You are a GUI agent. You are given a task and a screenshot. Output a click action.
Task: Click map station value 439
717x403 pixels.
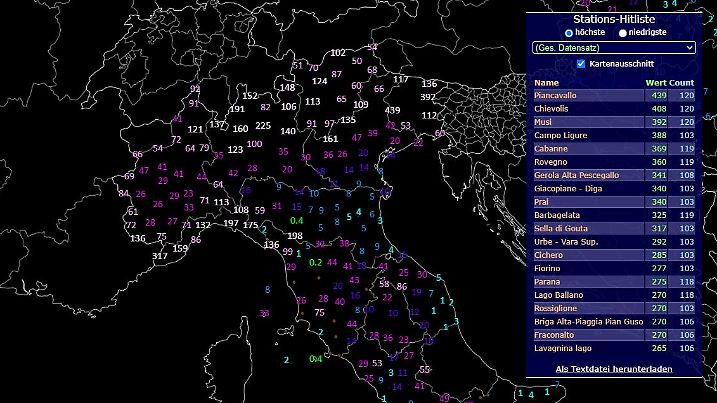pyautogui.click(x=392, y=110)
